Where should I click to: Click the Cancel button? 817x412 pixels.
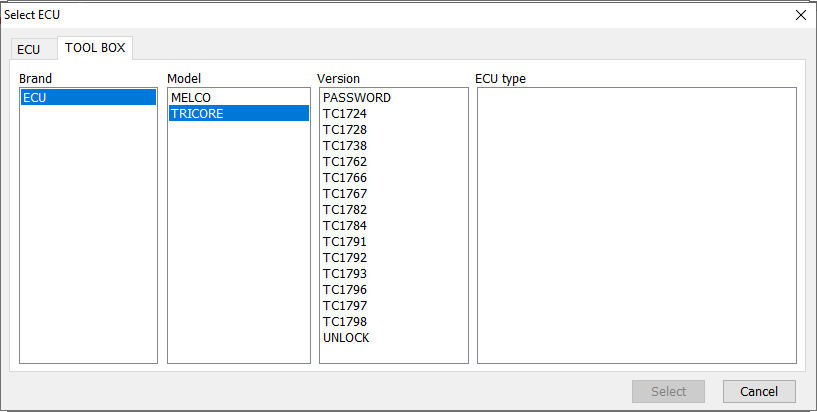[x=759, y=392]
